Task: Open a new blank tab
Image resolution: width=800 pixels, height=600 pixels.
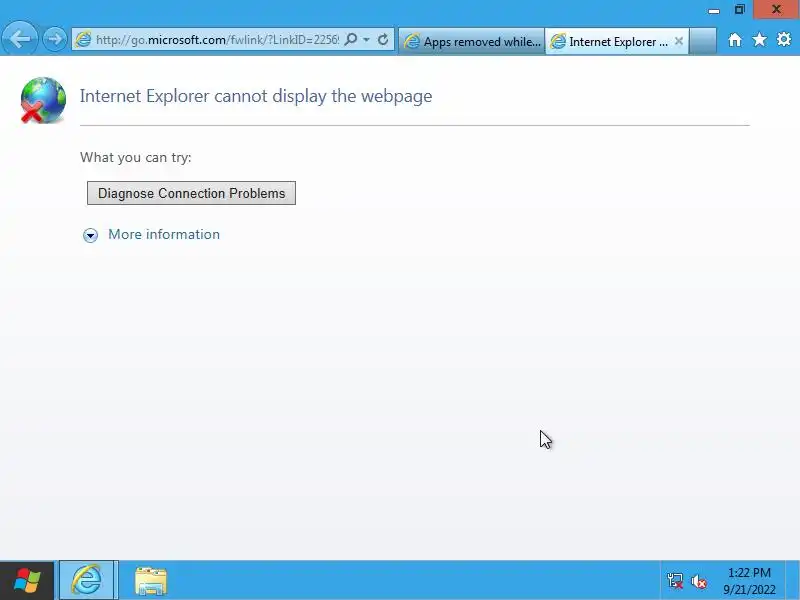Action: tap(703, 41)
